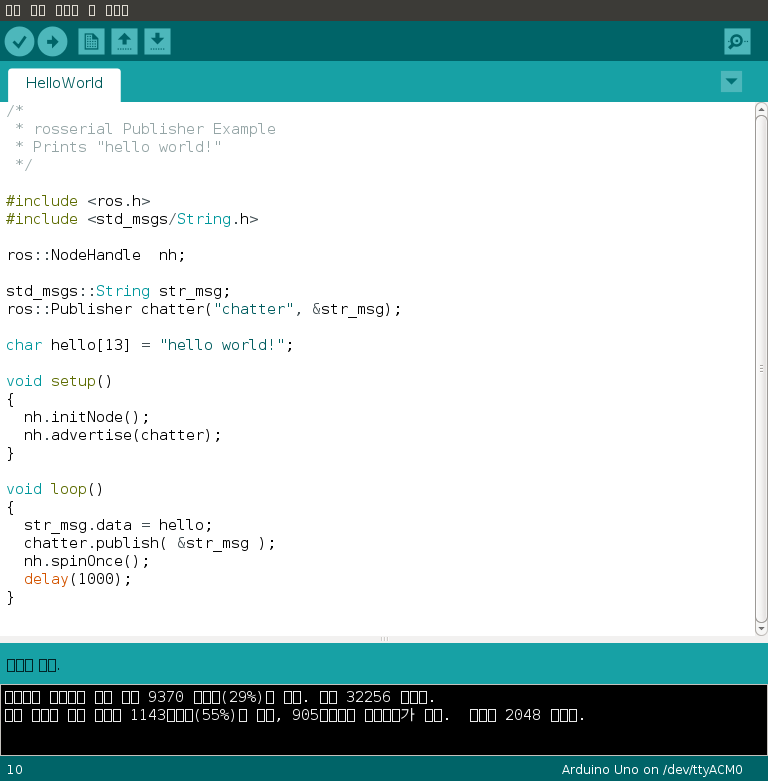The width and height of the screenshot is (768, 781).
Task: Click the comment 'Prints "hello world!"'
Action: 127,147
